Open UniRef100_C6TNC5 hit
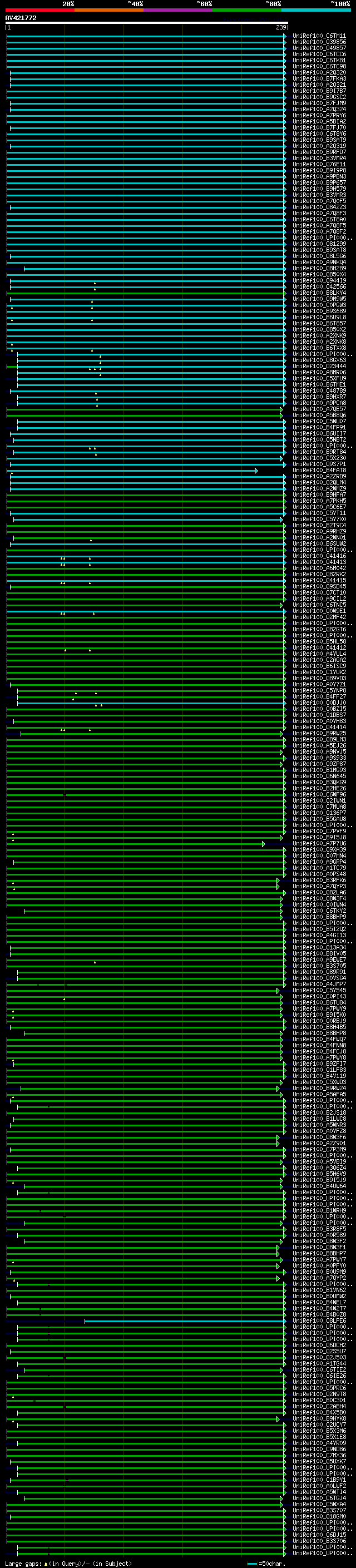 click(319, 605)
